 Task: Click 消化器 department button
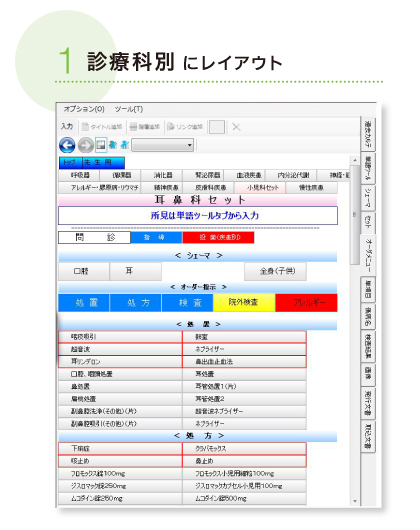click(162, 175)
